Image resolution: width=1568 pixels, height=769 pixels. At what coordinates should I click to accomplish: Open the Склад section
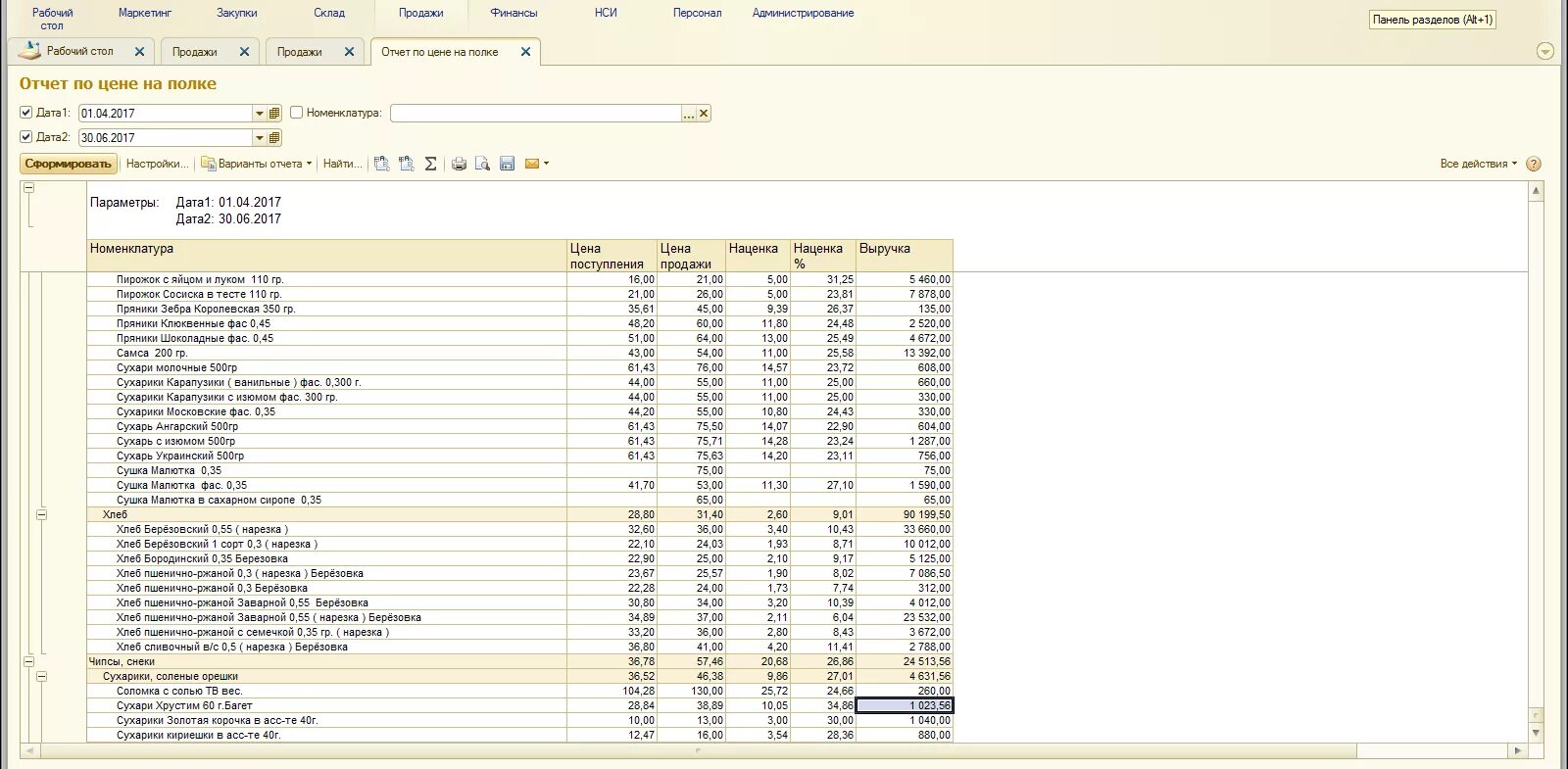click(x=329, y=13)
